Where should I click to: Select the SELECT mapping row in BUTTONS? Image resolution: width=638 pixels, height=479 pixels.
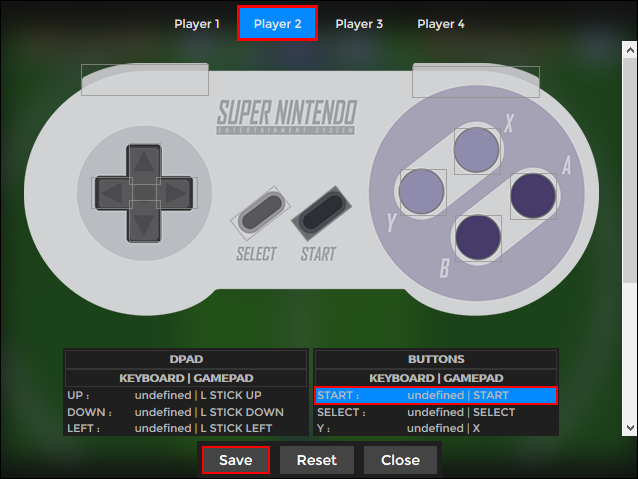coord(436,412)
